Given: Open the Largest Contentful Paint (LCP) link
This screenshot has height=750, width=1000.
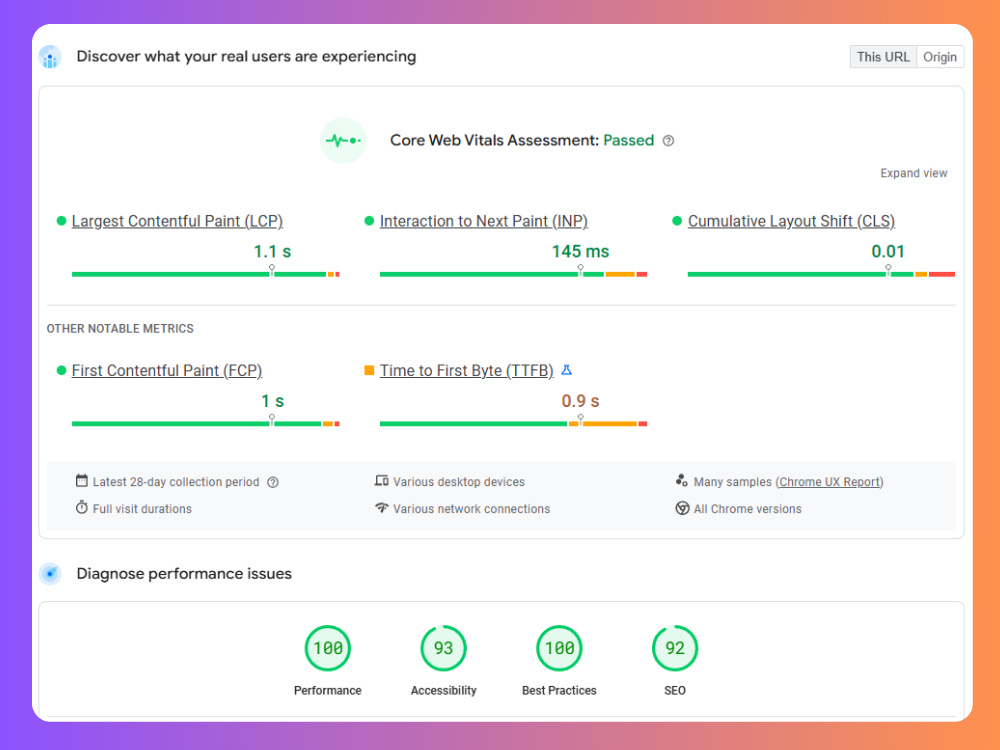Looking at the screenshot, I should [x=177, y=221].
